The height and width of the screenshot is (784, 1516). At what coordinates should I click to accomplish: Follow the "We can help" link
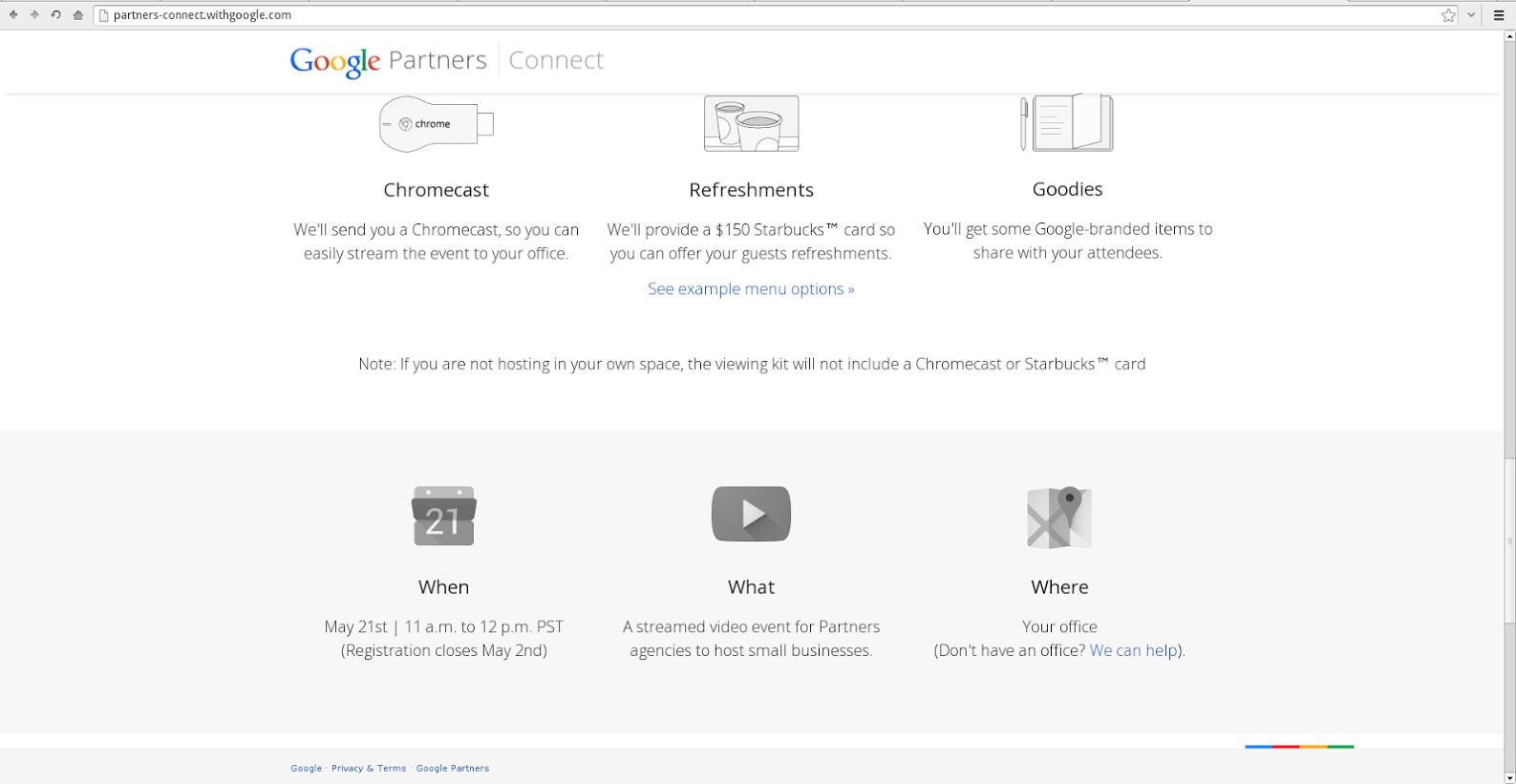pos(1133,650)
